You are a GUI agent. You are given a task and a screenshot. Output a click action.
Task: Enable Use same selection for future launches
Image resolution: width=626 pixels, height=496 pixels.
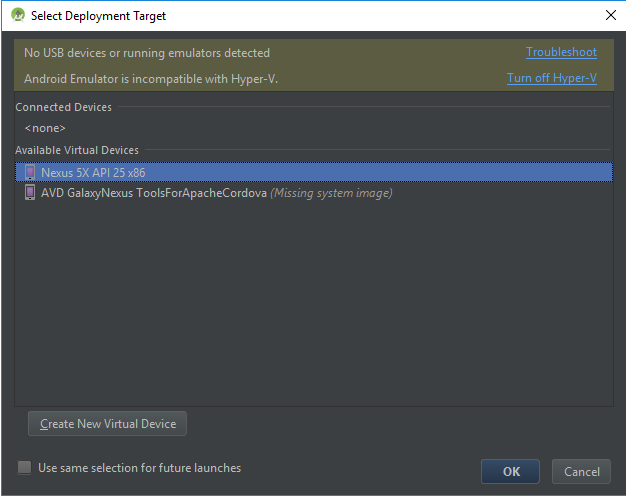pos(24,467)
